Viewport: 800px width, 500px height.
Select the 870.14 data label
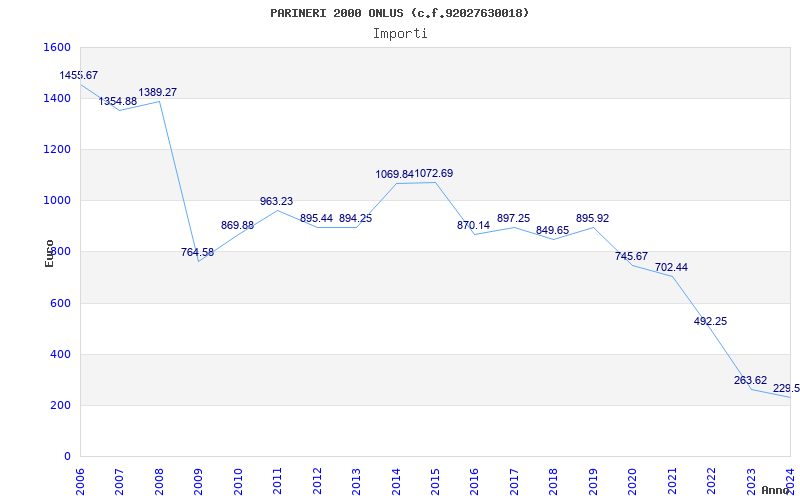[473, 225]
